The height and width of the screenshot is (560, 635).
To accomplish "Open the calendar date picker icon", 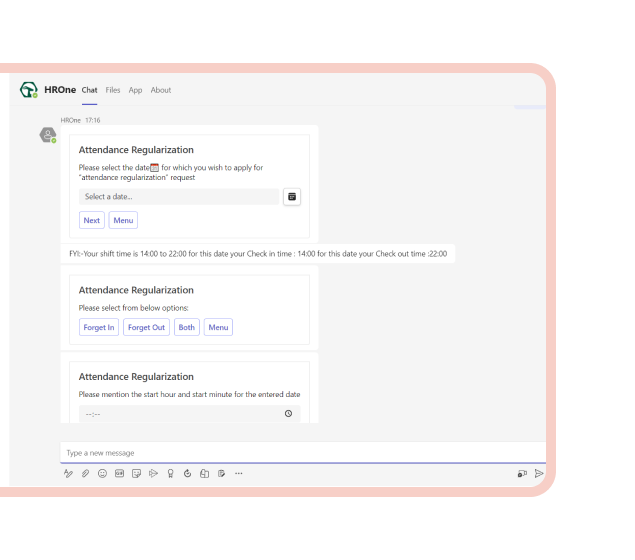I will (x=292, y=197).
